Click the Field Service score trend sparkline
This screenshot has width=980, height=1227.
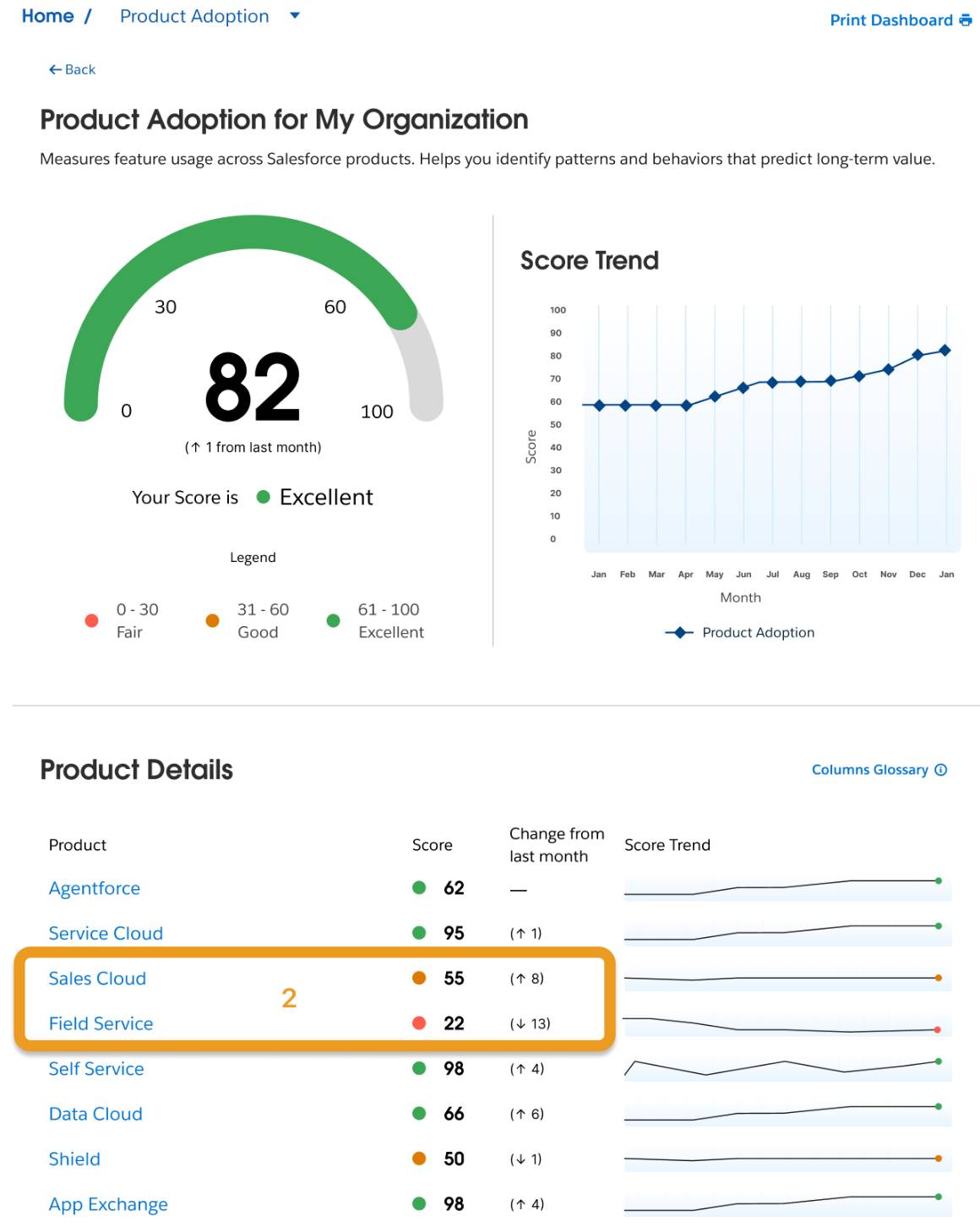[x=787, y=1023]
